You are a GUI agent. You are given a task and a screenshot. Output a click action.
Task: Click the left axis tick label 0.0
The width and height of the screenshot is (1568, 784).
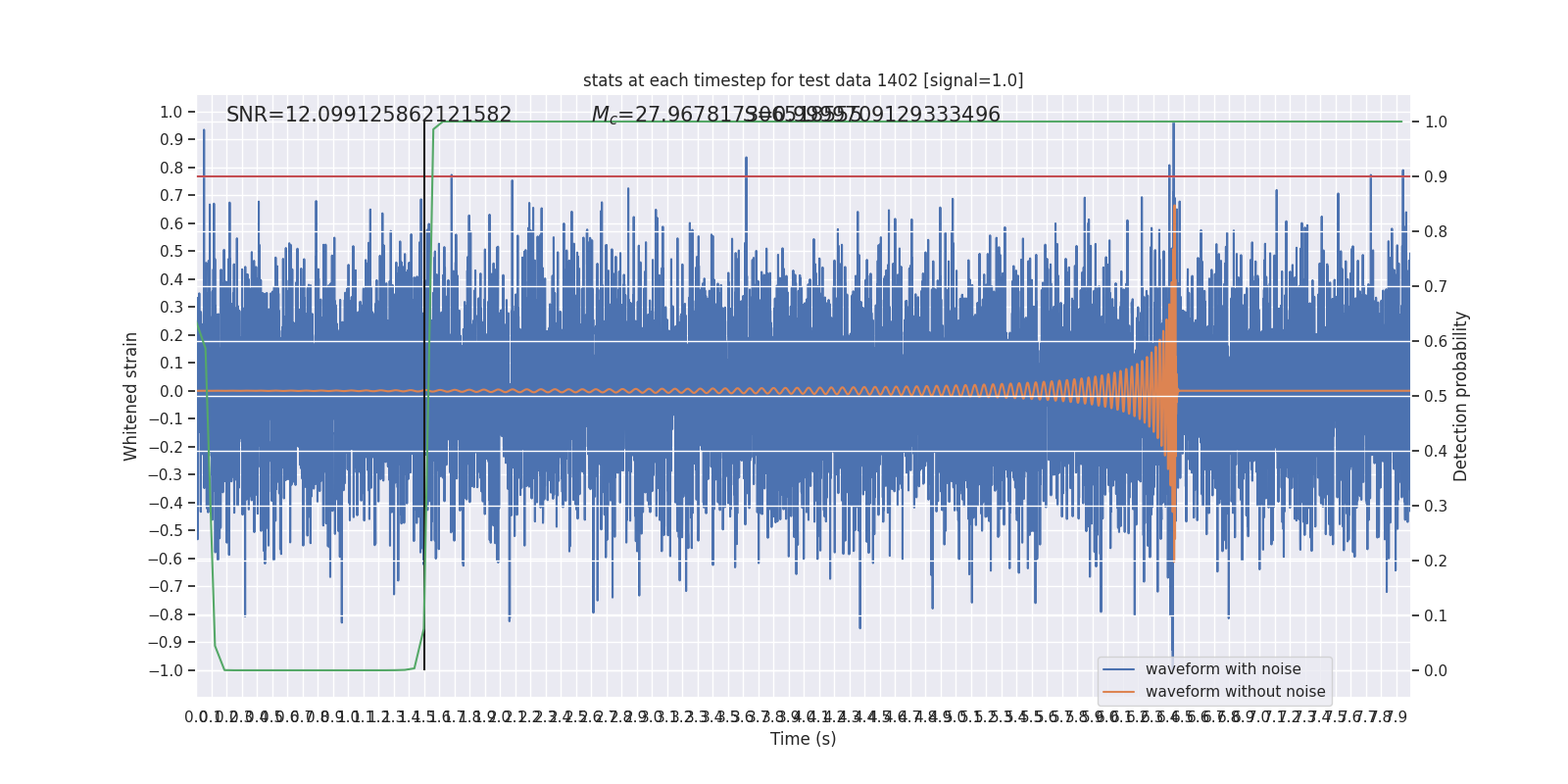(171, 391)
